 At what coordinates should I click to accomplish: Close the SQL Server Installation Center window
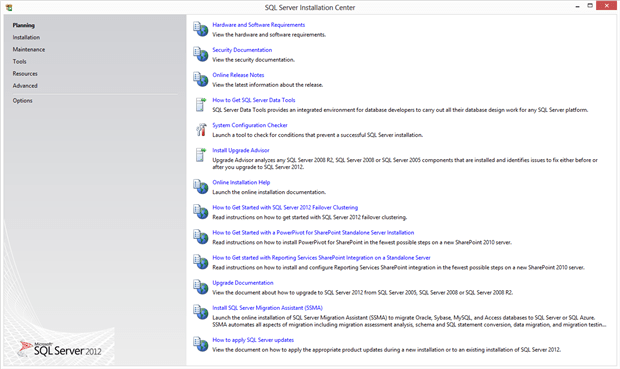(606, 6)
